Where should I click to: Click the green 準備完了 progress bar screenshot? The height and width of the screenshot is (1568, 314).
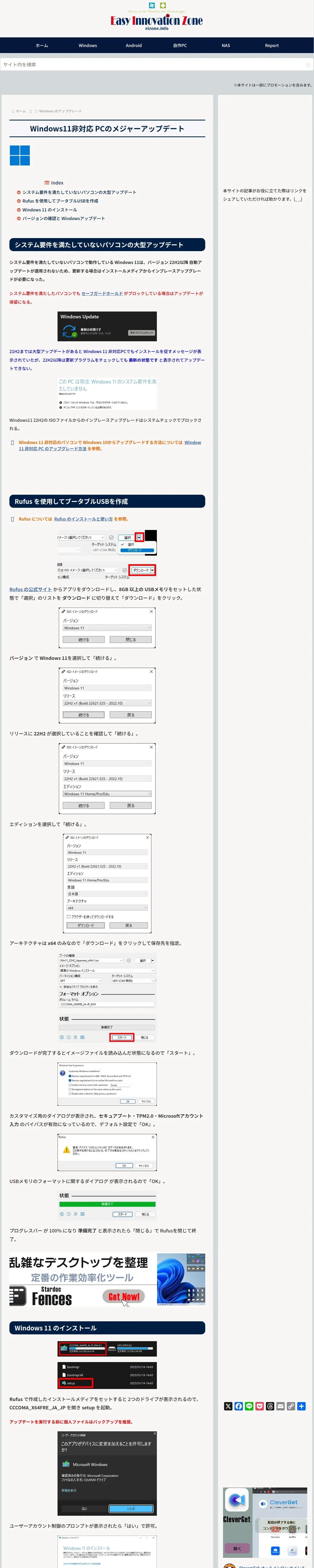tap(107, 1205)
